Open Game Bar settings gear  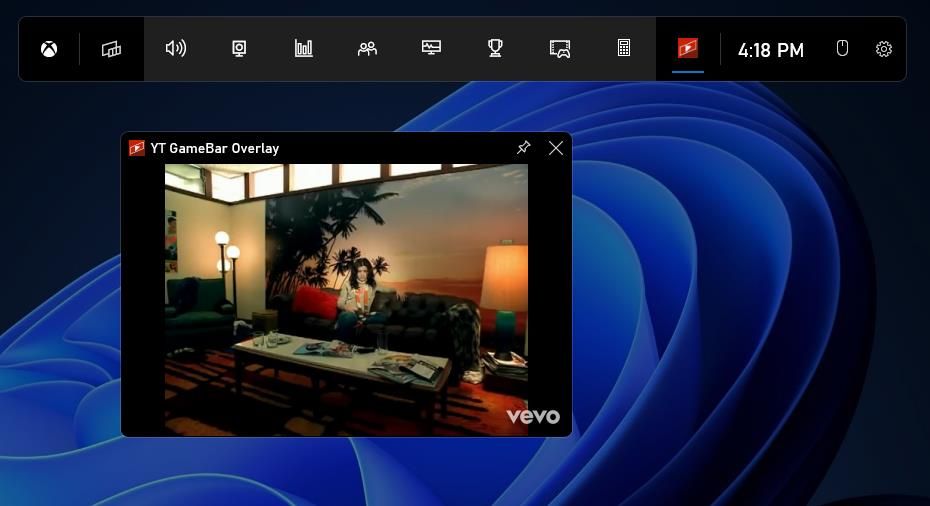(884, 49)
